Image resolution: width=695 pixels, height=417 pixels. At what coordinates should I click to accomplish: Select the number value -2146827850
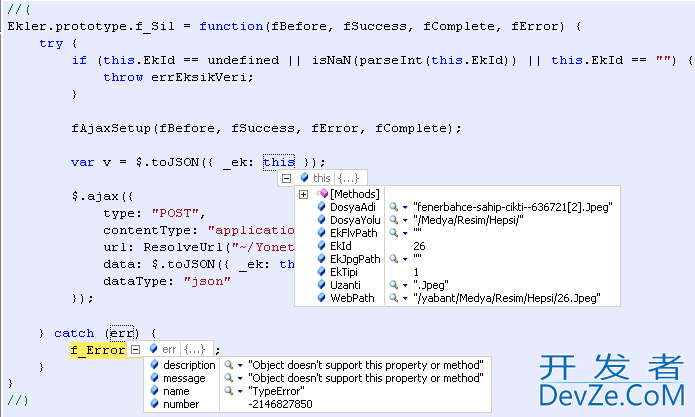[281, 404]
